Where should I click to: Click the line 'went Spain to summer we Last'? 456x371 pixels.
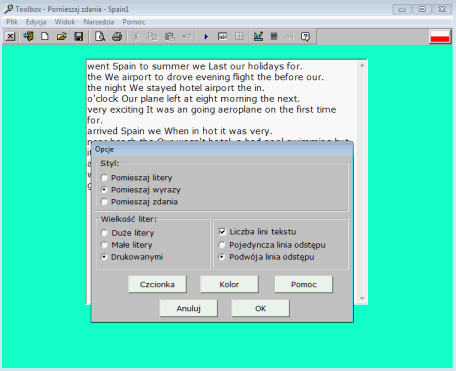tap(195, 66)
